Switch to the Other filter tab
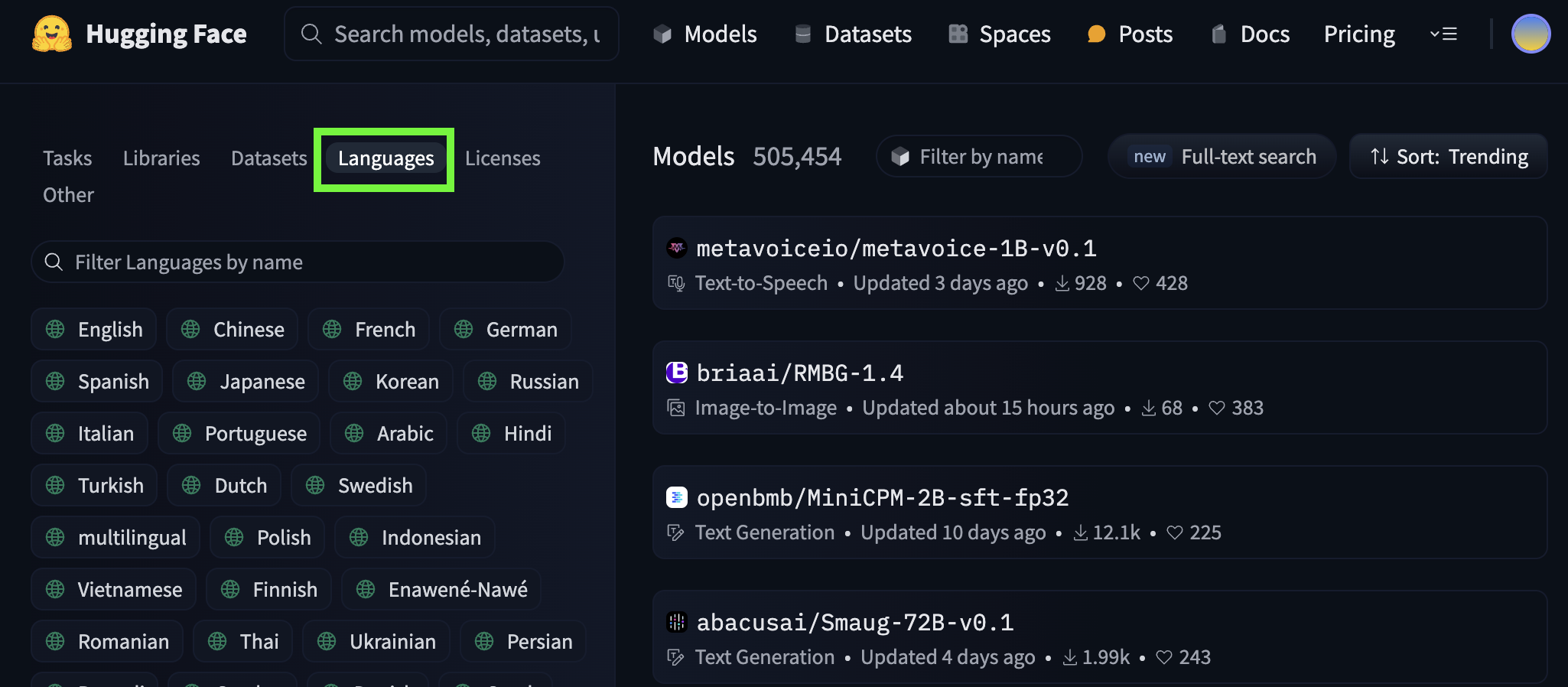Image resolution: width=1568 pixels, height=687 pixels. (68, 195)
